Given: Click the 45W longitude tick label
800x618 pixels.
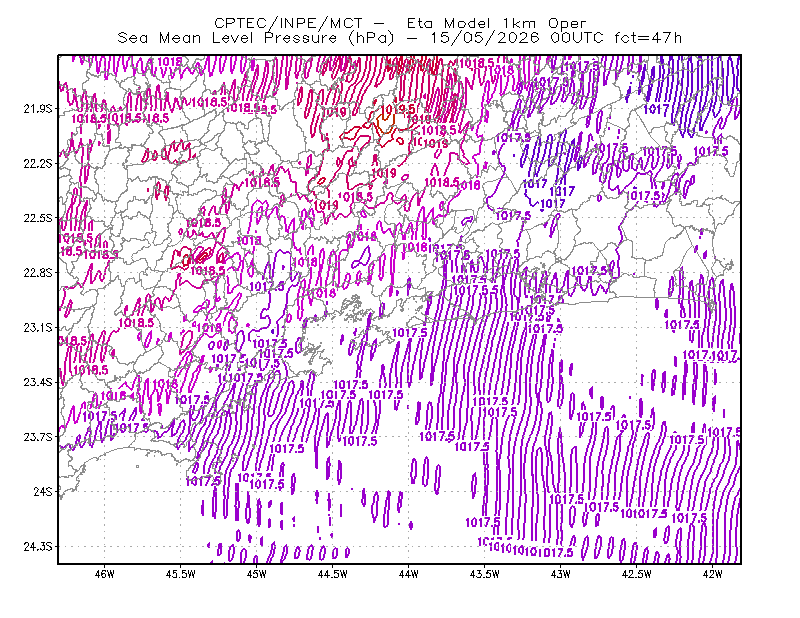Looking at the screenshot, I should point(257,574).
